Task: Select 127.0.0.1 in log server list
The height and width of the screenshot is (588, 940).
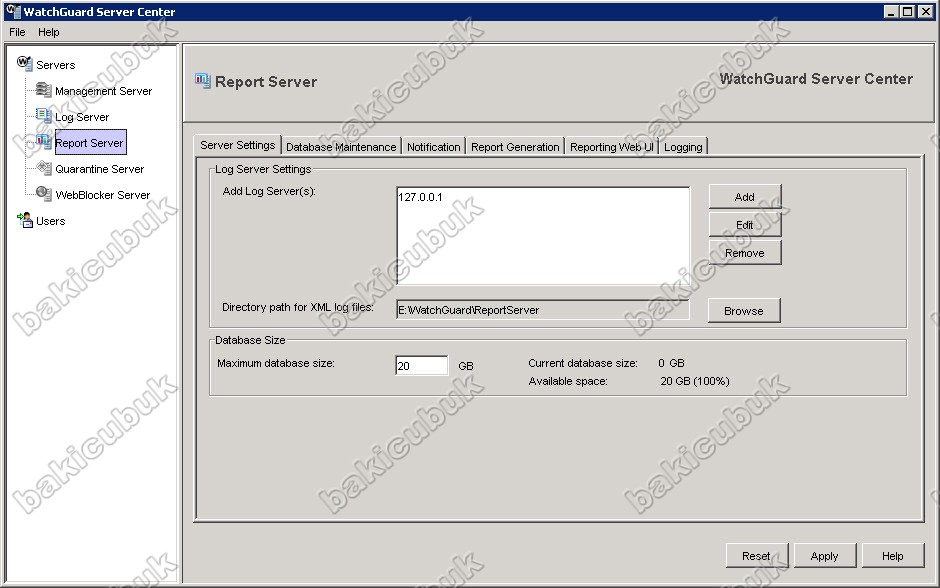Action: click(420, 197)
